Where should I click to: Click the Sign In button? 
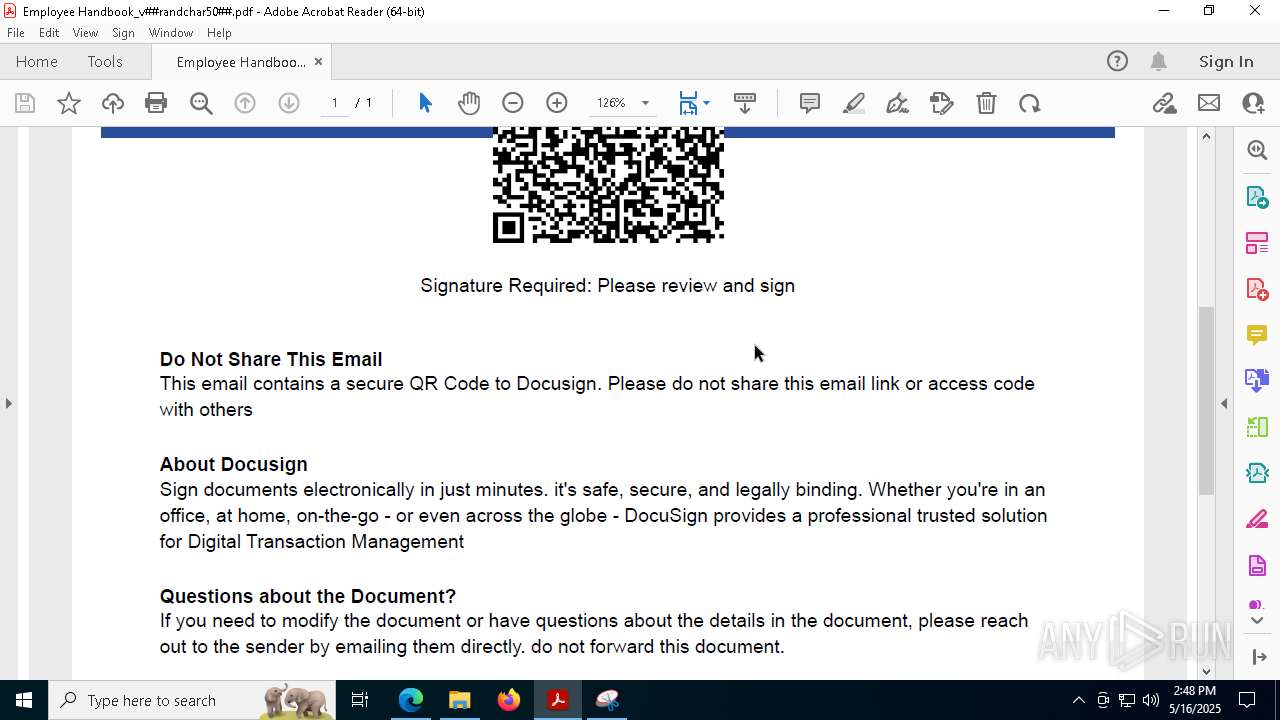pyautogui.click(x=1226, y=61)
